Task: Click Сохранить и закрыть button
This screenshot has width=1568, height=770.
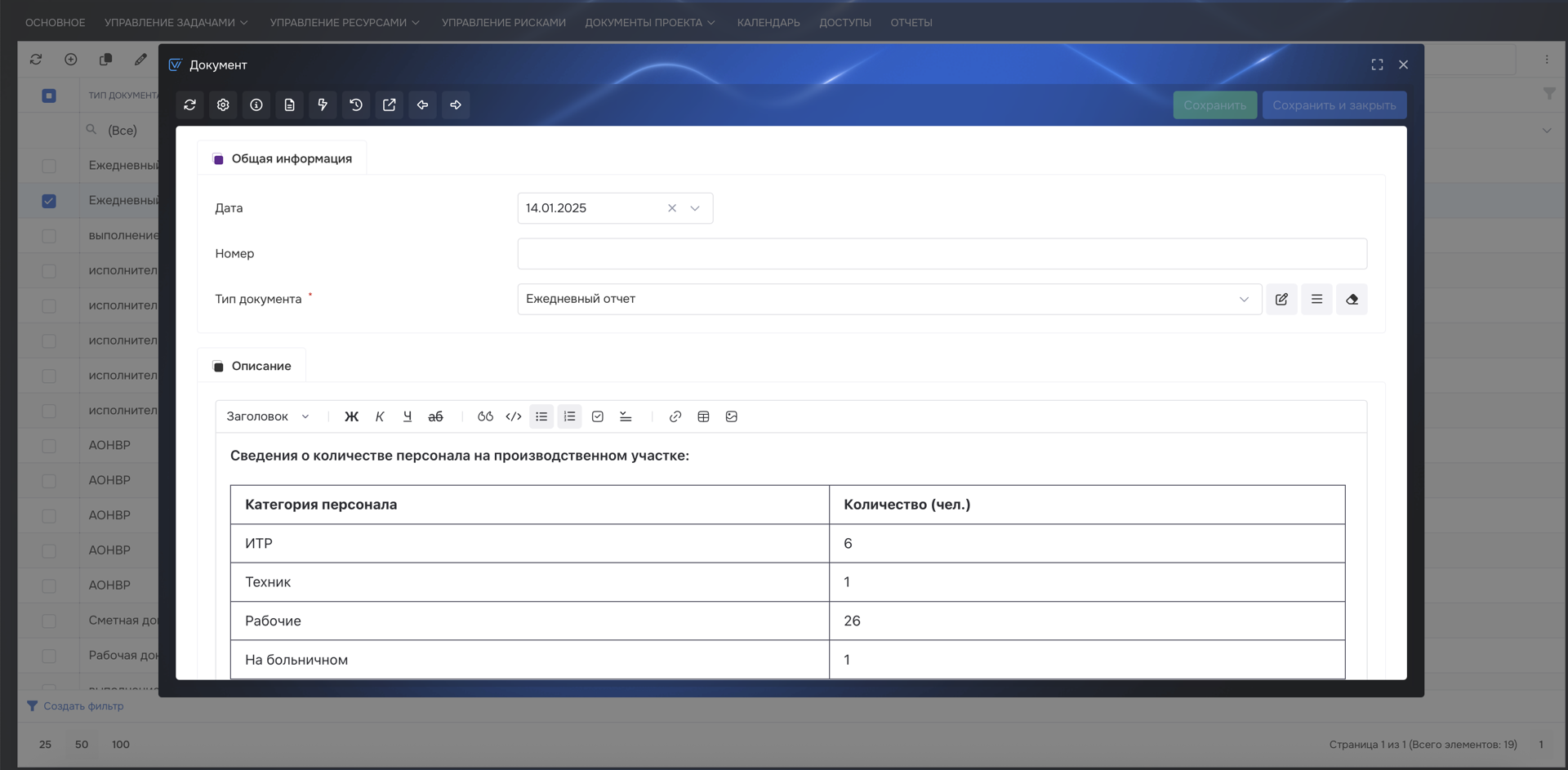Action: [1334, 105]
